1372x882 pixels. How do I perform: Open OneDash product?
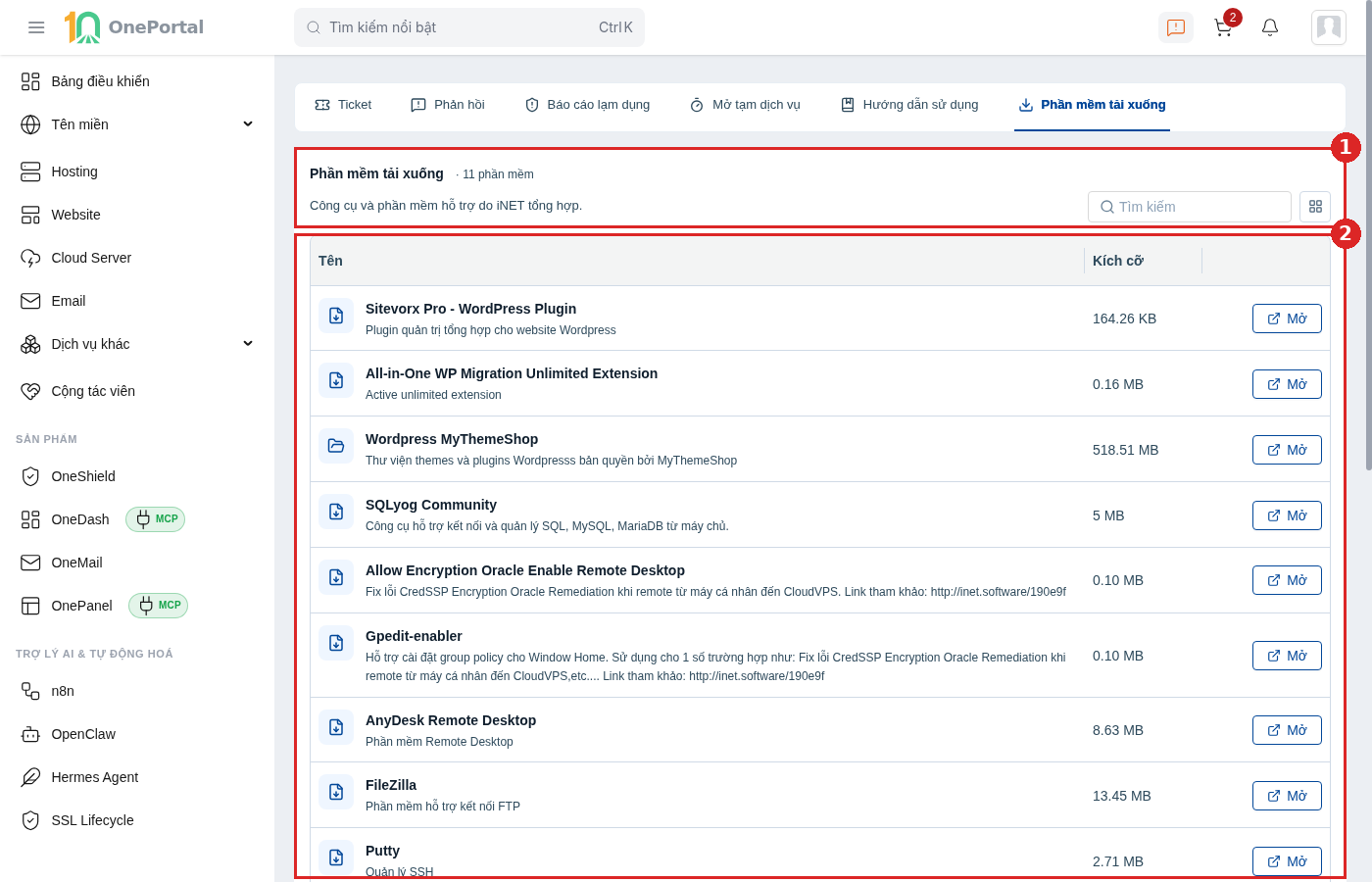pos(80,519)
